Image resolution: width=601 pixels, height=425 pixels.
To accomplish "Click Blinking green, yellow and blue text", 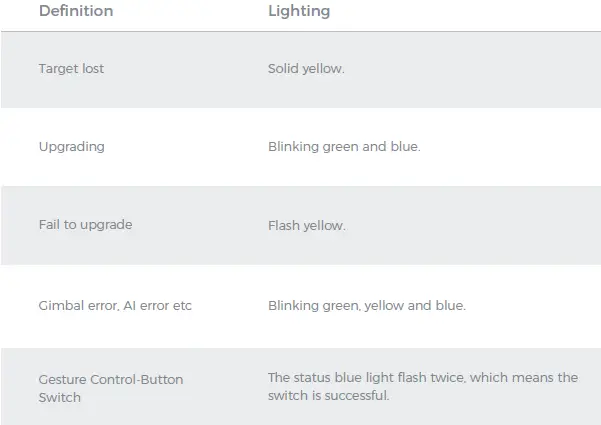I will pos(366,305).
